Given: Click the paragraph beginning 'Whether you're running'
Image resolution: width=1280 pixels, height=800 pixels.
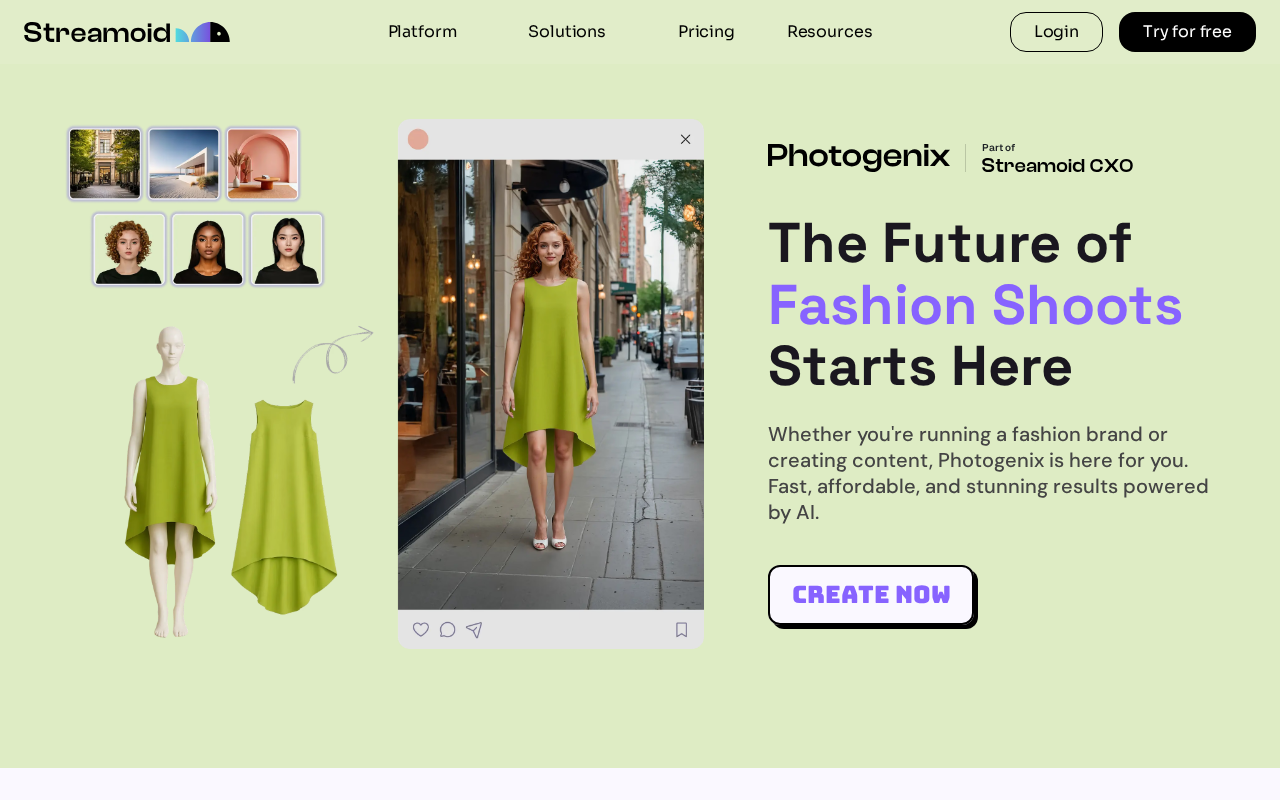Looking at the screenshot, I should tap(988, 473).
